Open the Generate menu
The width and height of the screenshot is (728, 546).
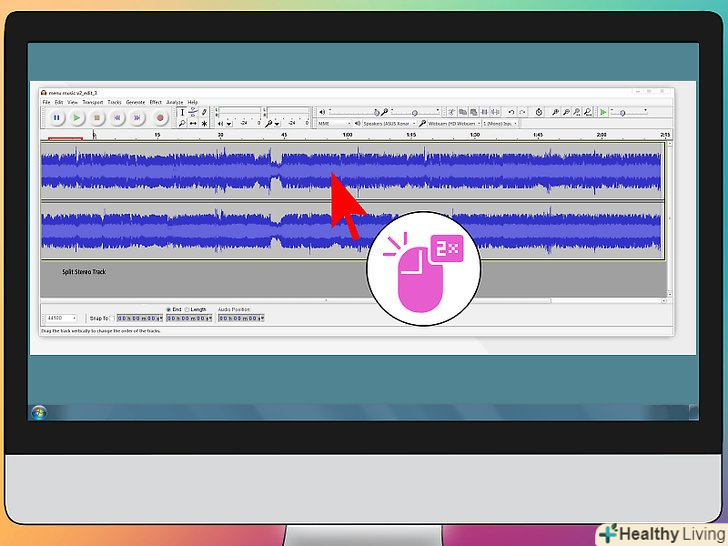click(x=136, y=102)
